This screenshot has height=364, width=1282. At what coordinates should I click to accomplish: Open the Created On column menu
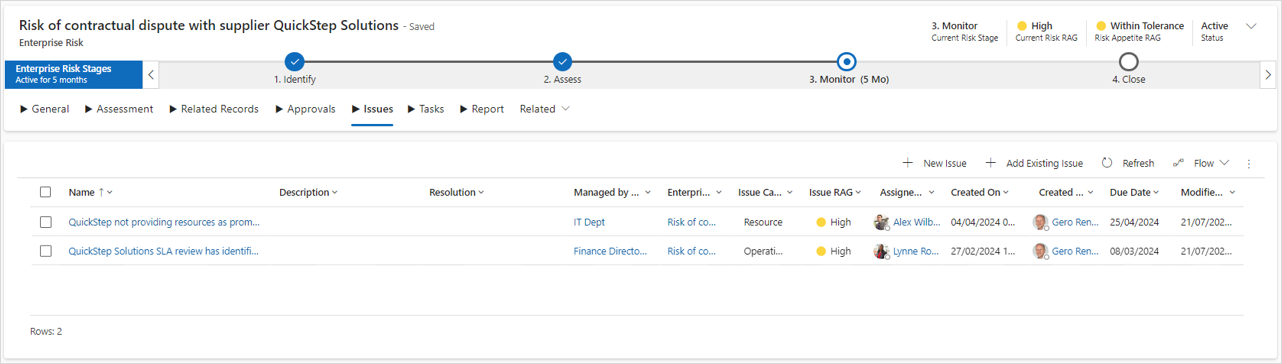click(x=979, y=192)
